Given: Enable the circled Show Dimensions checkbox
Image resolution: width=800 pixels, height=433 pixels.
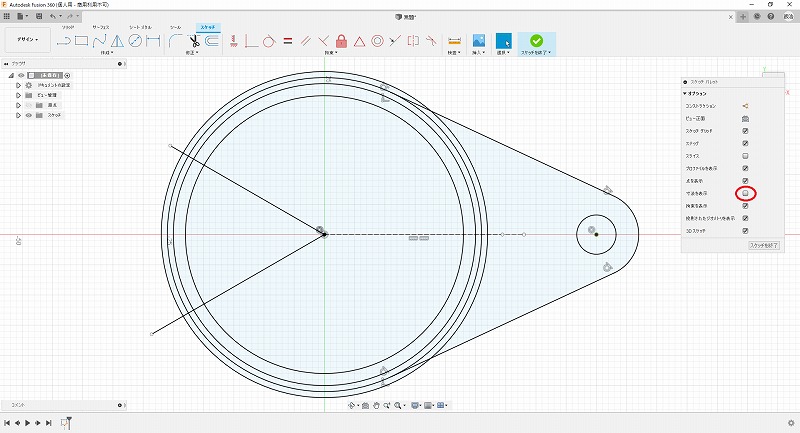Looking at the screenshot, I should pos(745,193).
